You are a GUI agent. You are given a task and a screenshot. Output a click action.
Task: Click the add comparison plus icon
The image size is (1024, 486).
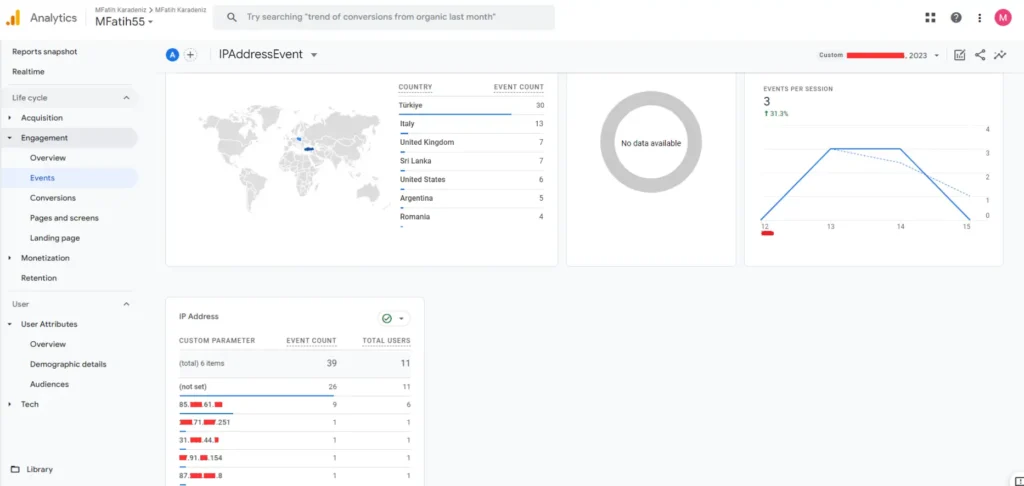(x=190, y=55)
